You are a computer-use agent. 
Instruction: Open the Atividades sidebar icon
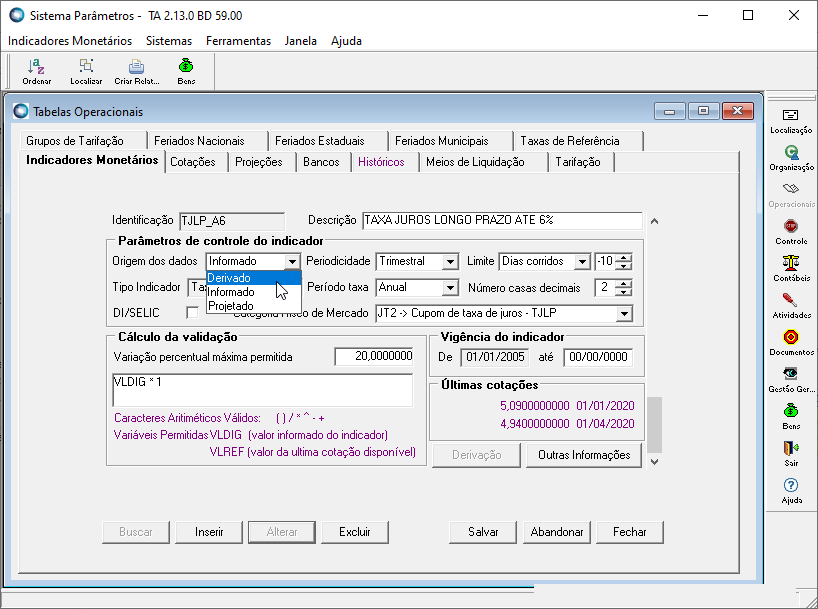coord(791,306)
